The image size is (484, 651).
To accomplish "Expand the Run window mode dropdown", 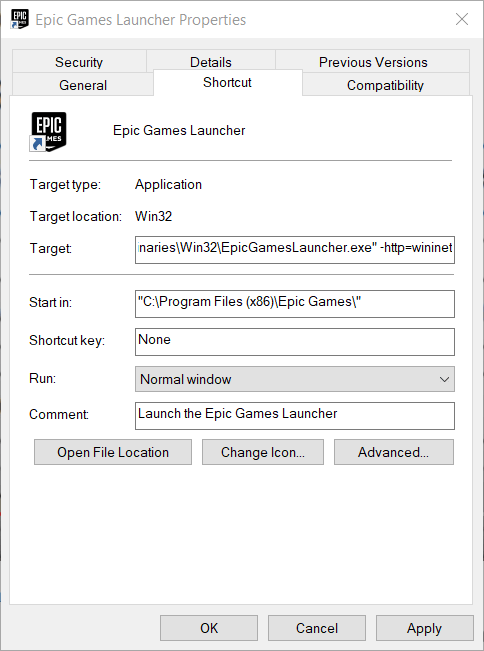I will (295, 379).
